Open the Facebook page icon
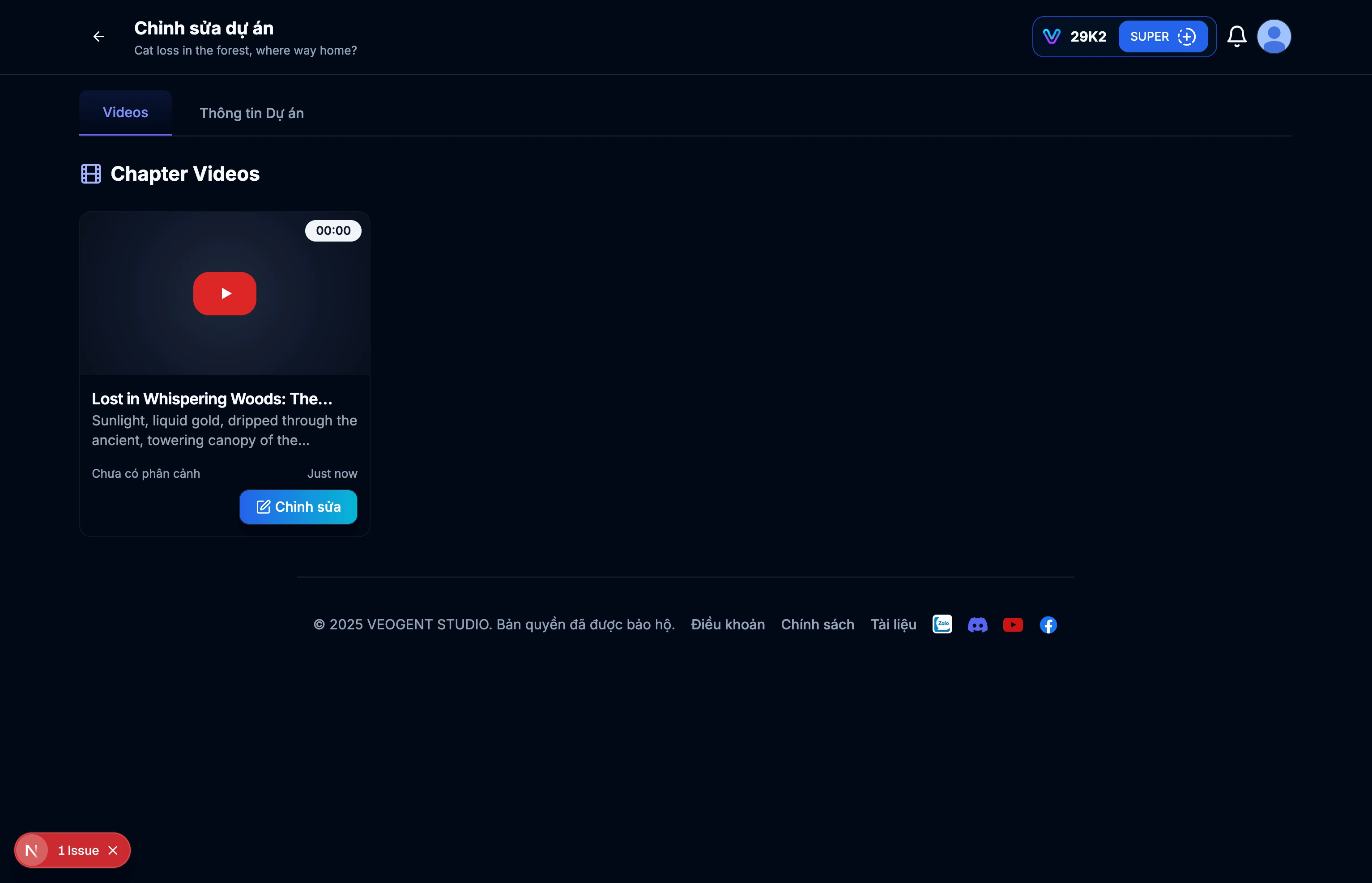Image resolution: width=1372 pixels, height=883 pixels. (x=1048, y=624)
